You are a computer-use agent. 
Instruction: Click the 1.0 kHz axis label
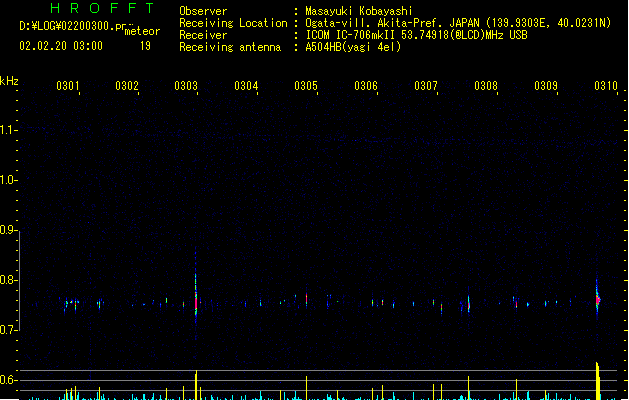coord(8,180)
